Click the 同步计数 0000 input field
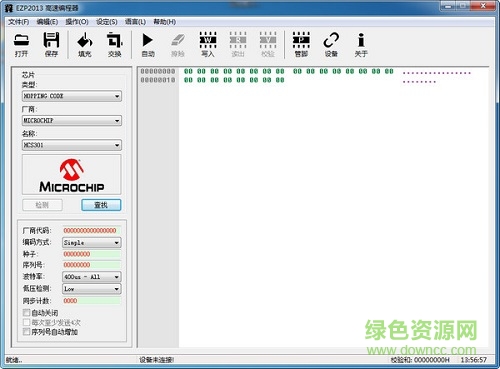Image resolution: width=500 pixels, height=369 pixels. [x=92, y=301]
